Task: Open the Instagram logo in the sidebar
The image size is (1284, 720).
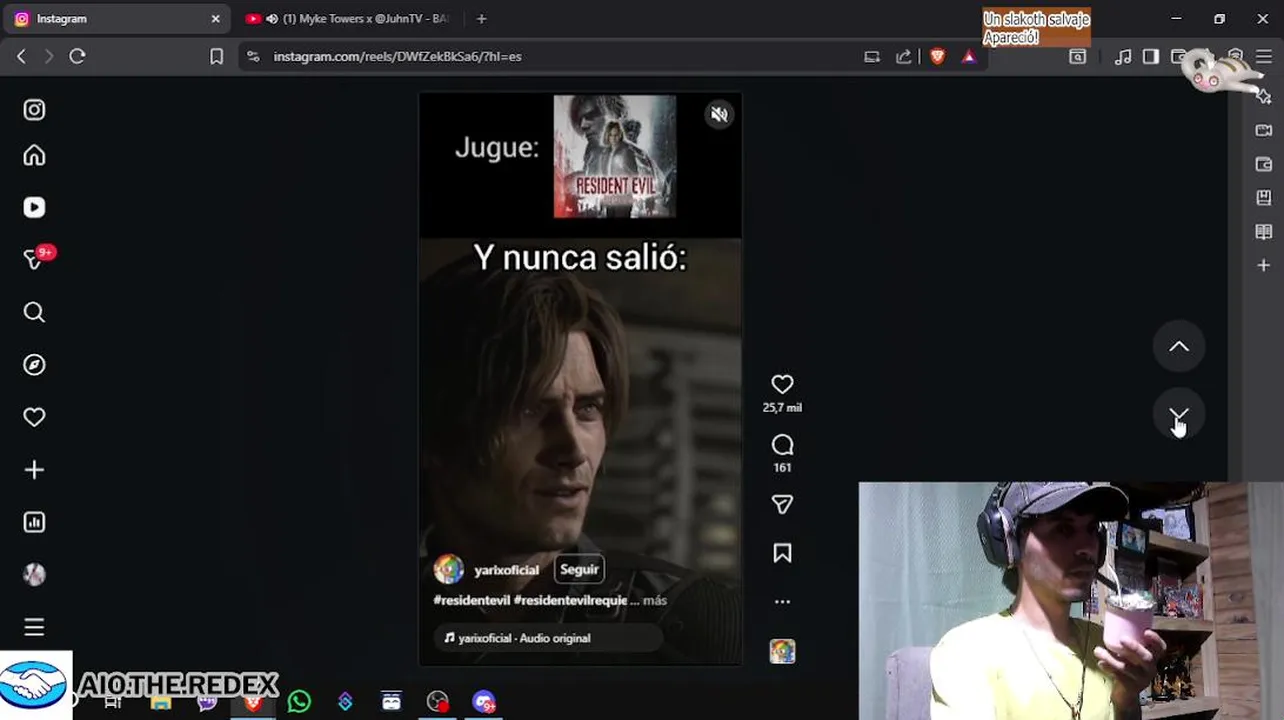Action: 34,110
